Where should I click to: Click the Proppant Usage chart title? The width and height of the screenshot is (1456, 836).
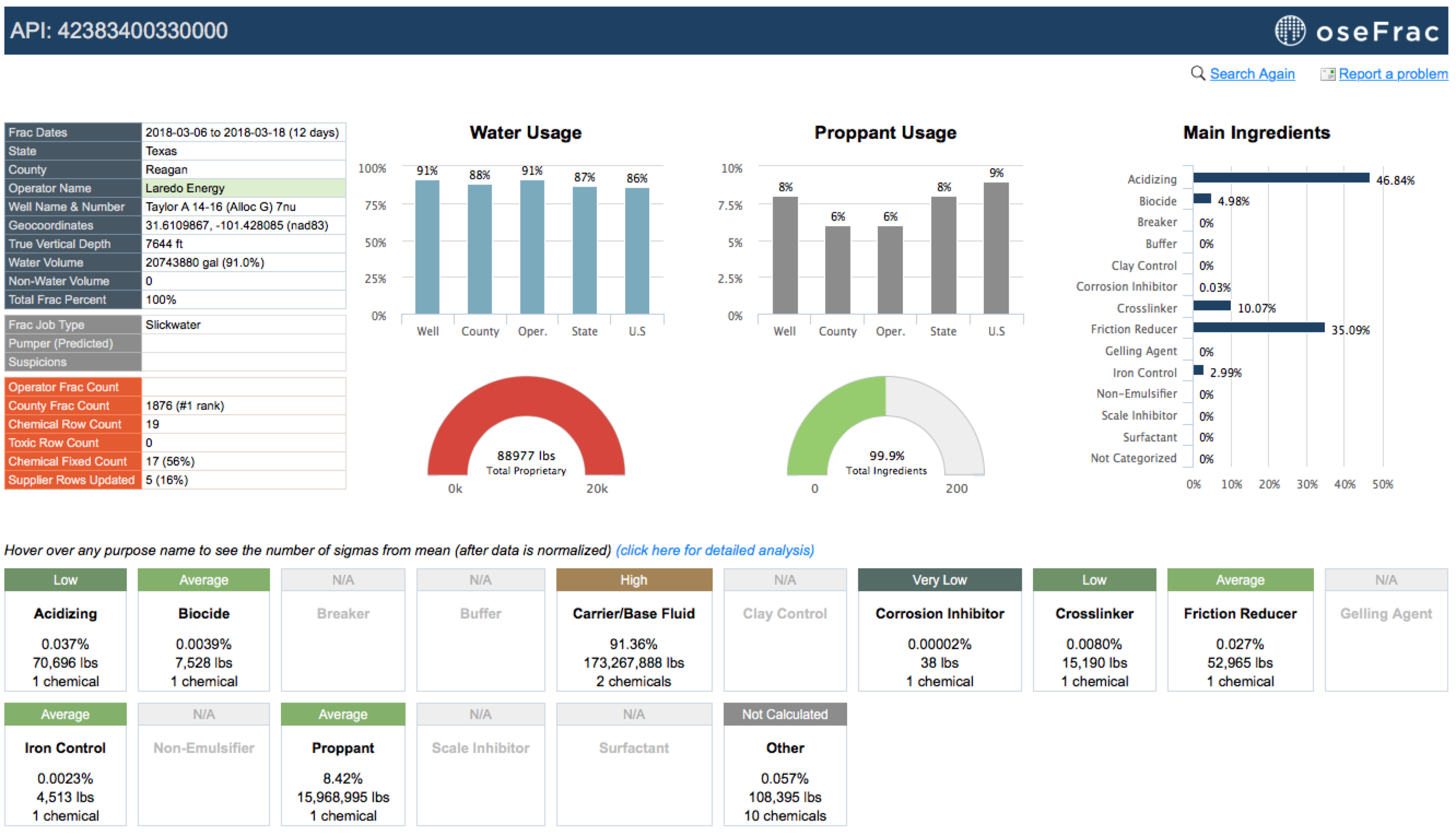coord(885,133)
